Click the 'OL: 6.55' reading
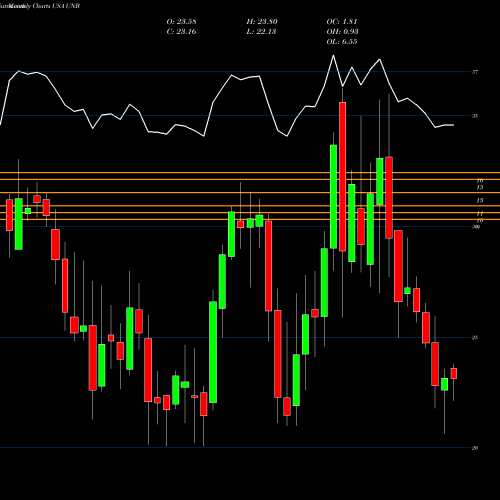Viewport: 500px width, 500px height. coord(342,42)
